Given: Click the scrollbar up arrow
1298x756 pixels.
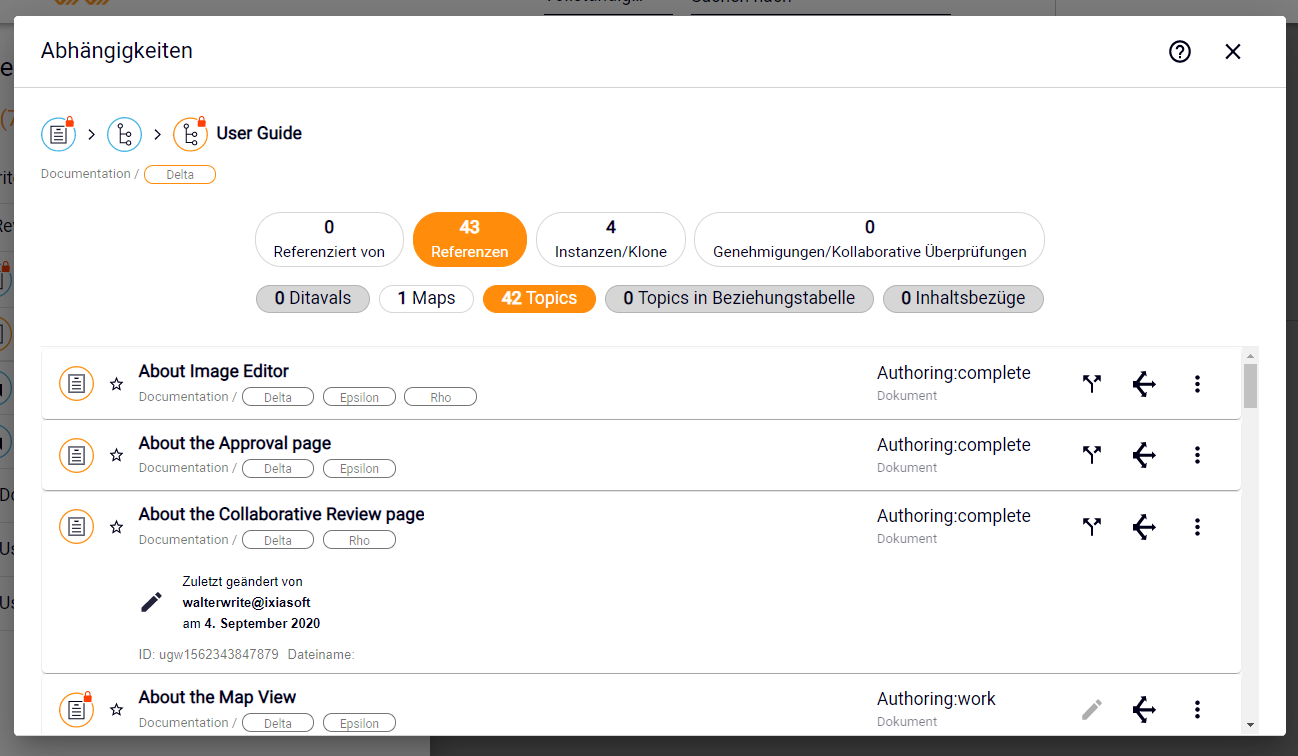Looking at the screenshot, I should pyautogui.click(x=1250, y=355).
